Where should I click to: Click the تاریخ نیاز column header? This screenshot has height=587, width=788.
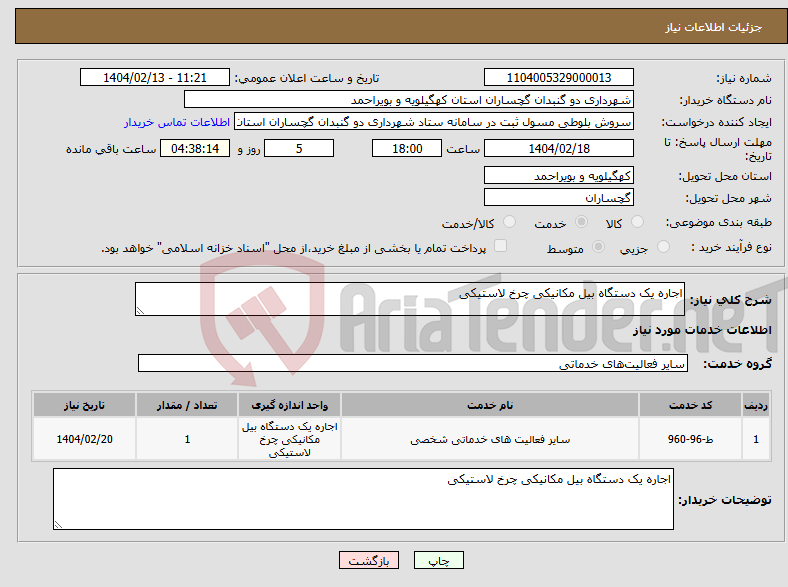(84, 405)
